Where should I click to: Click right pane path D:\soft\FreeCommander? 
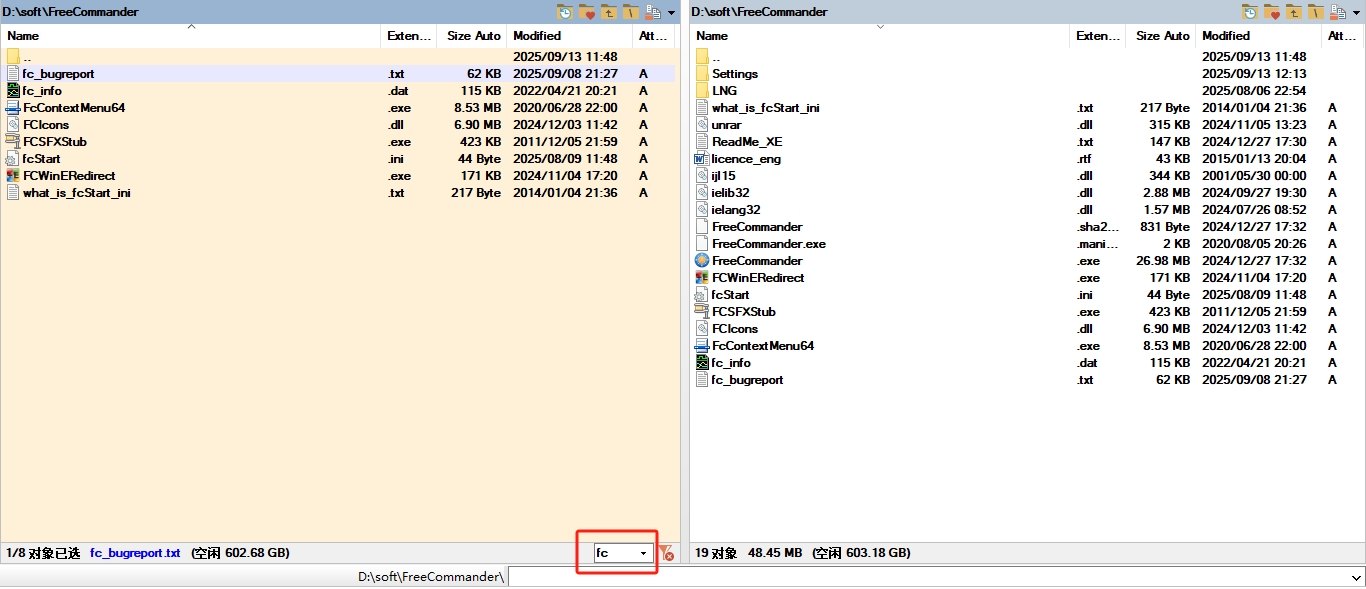click(759, 12)
